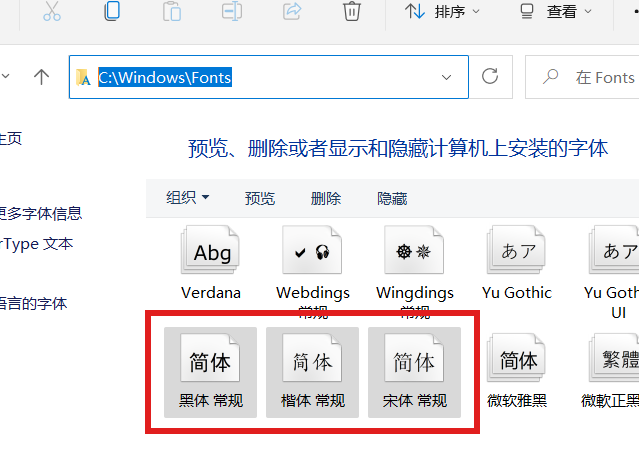Screen dimensions: 639x460
Task: Open the 组织 organize menu
Action: (x=187, y=198)
